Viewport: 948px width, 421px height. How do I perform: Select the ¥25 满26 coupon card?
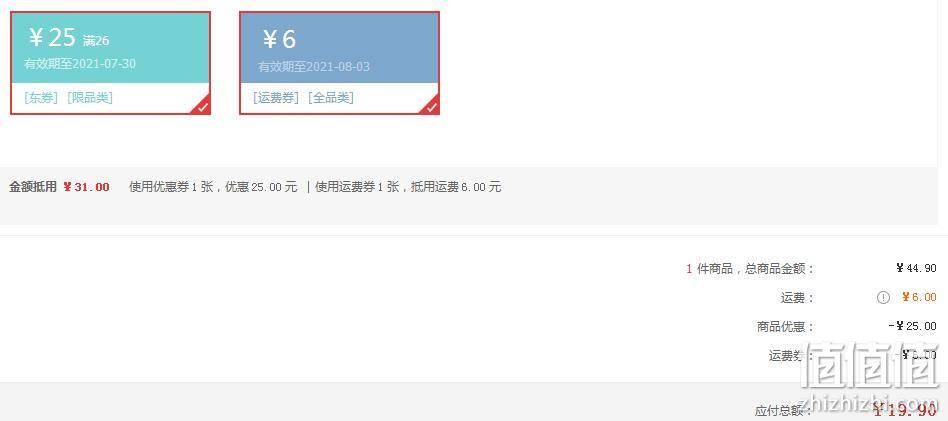111,63
